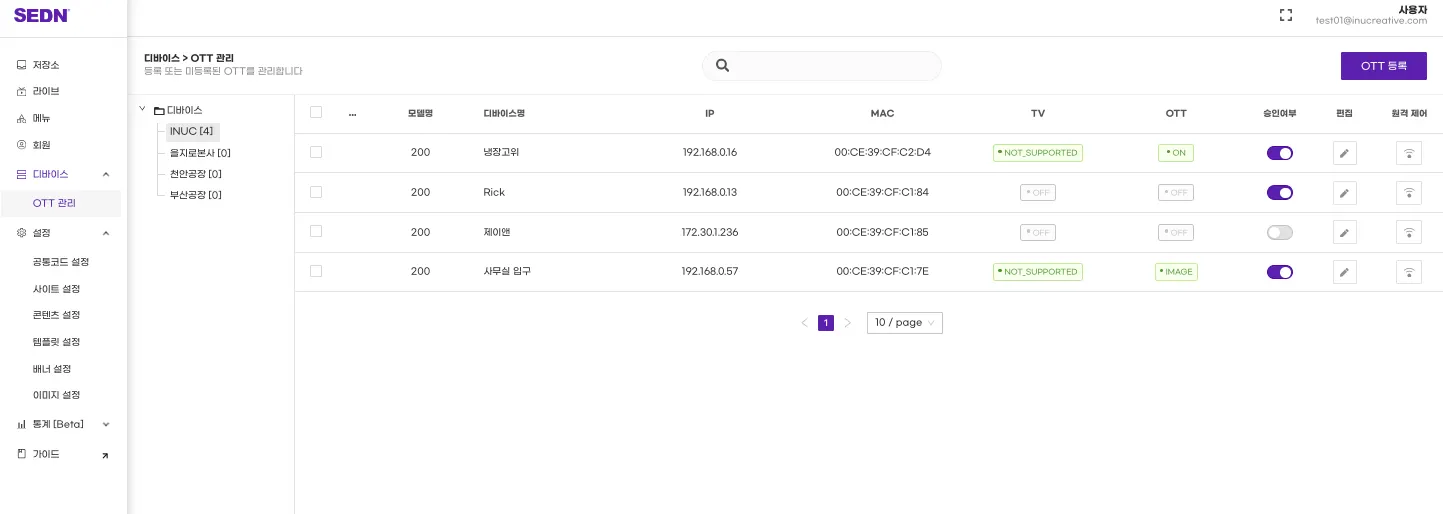Click the fullscreen expand icon

1286,15
